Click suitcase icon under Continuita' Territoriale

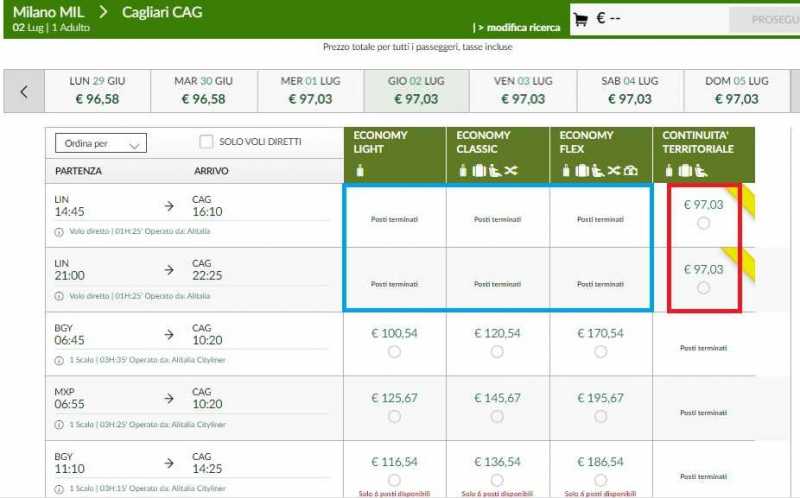pyautogui.click(x=685, y=170)
